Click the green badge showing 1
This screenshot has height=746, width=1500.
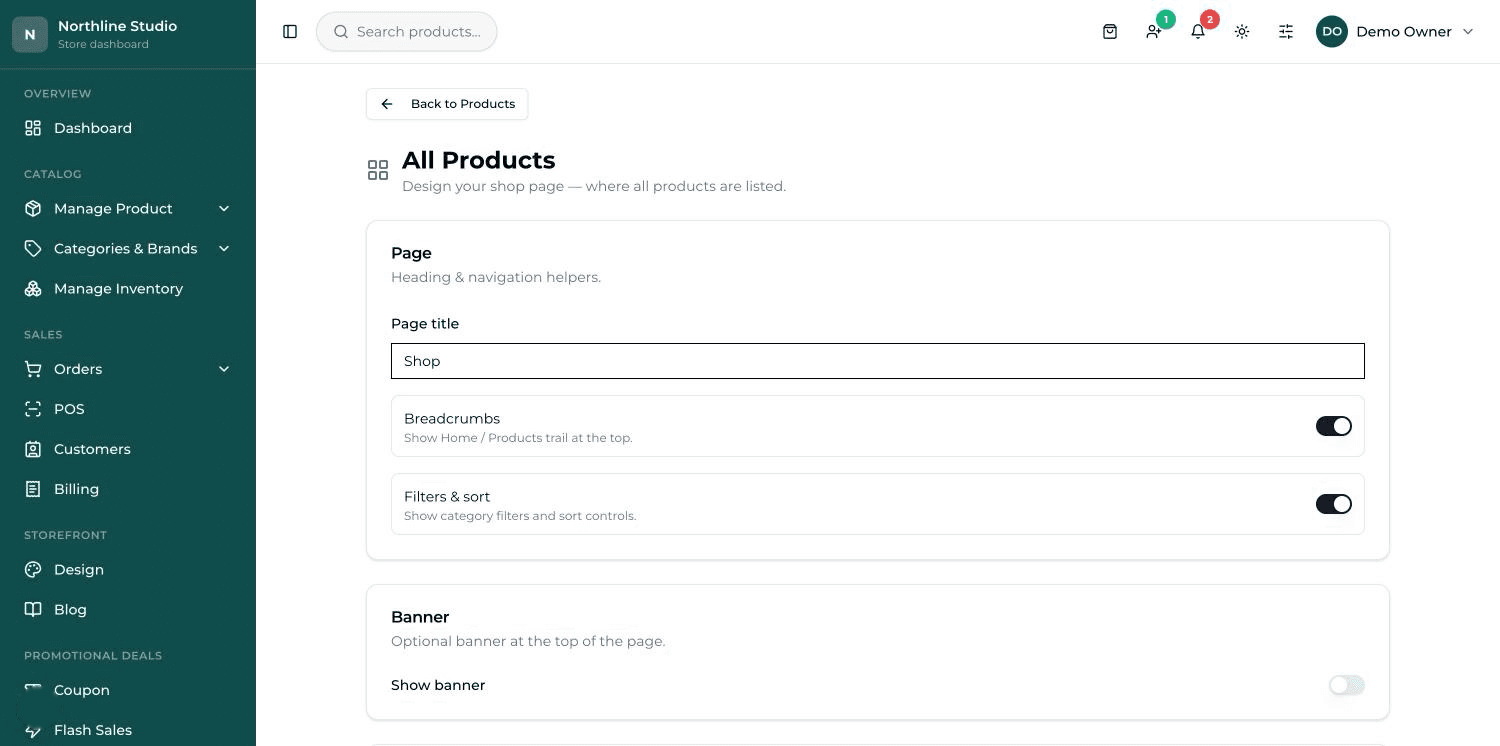point(1165,19)
